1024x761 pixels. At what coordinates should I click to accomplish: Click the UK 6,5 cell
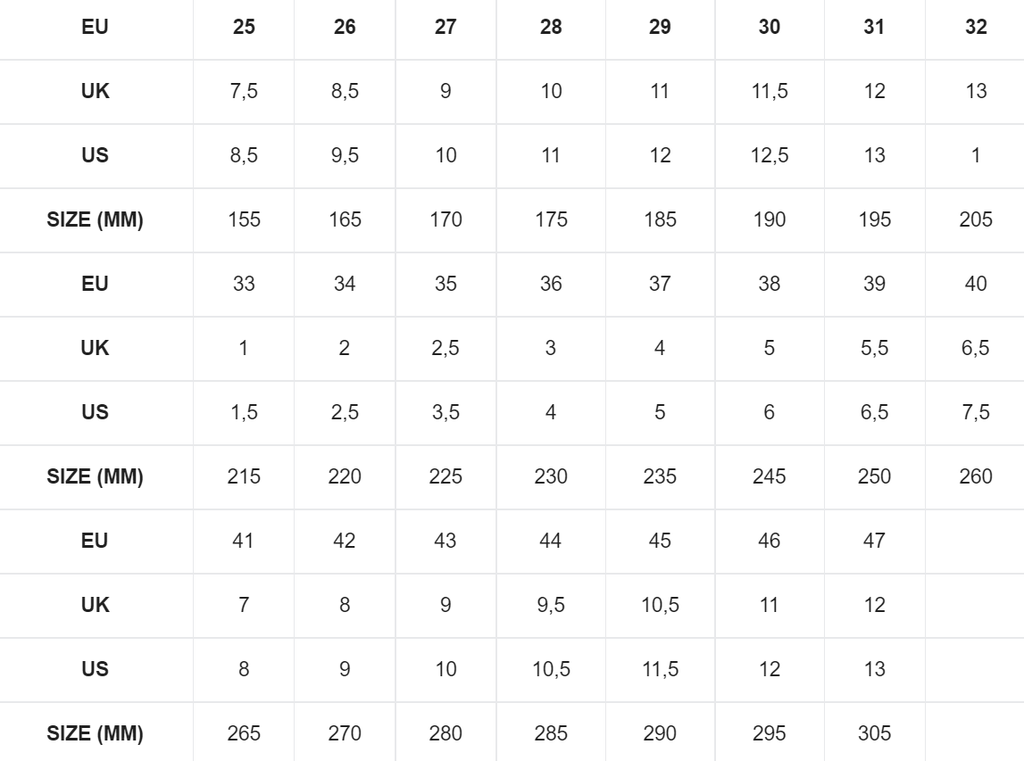976,348
